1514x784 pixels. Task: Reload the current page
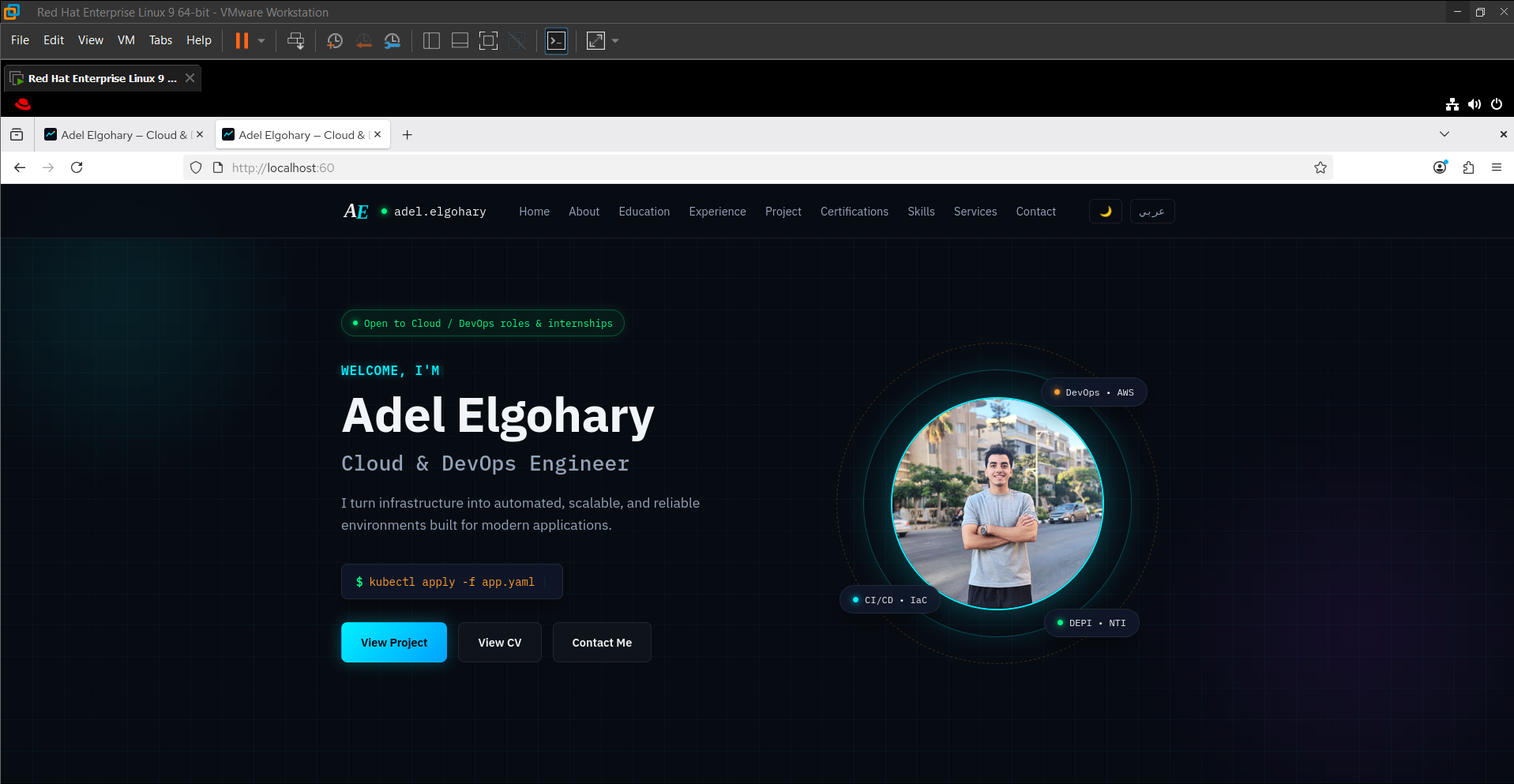coord(77,167)
